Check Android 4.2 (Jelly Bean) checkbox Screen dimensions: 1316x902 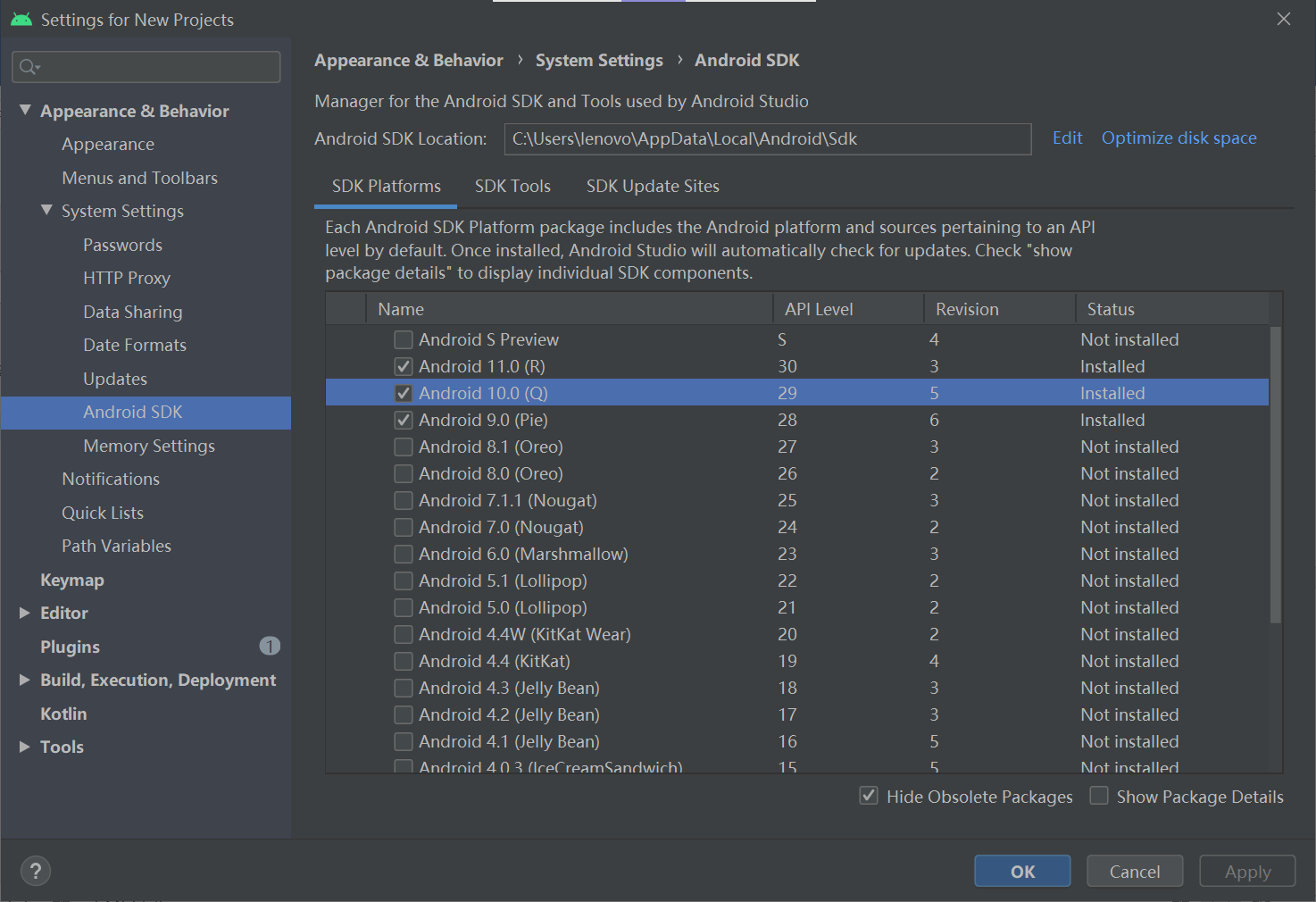click(x=404, y=714)
